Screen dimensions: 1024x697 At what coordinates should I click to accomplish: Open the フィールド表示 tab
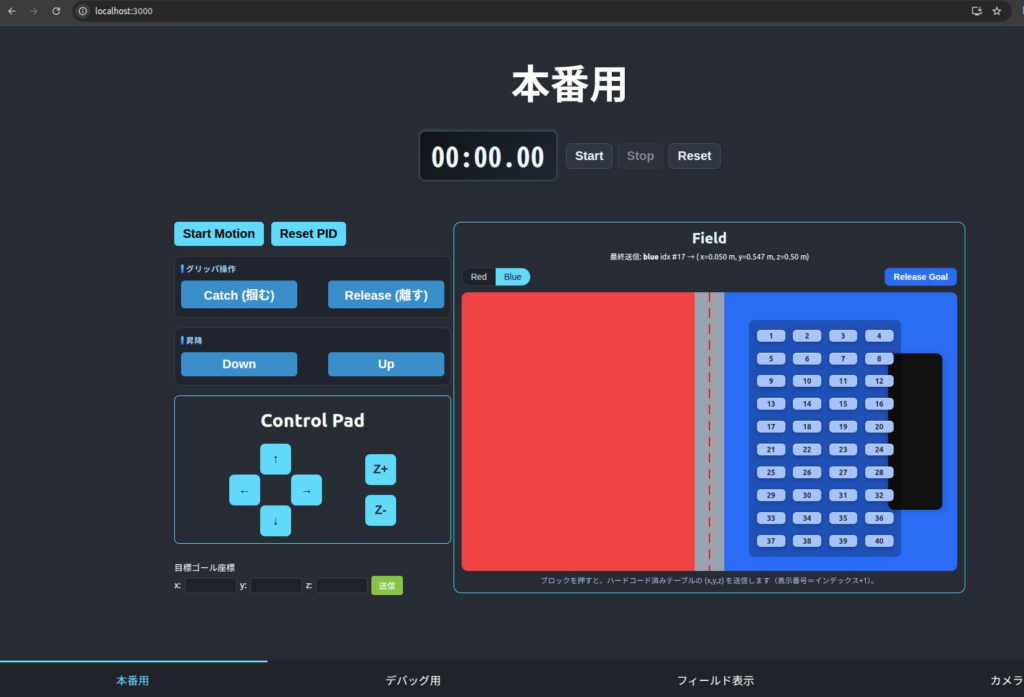click(715, 680)
